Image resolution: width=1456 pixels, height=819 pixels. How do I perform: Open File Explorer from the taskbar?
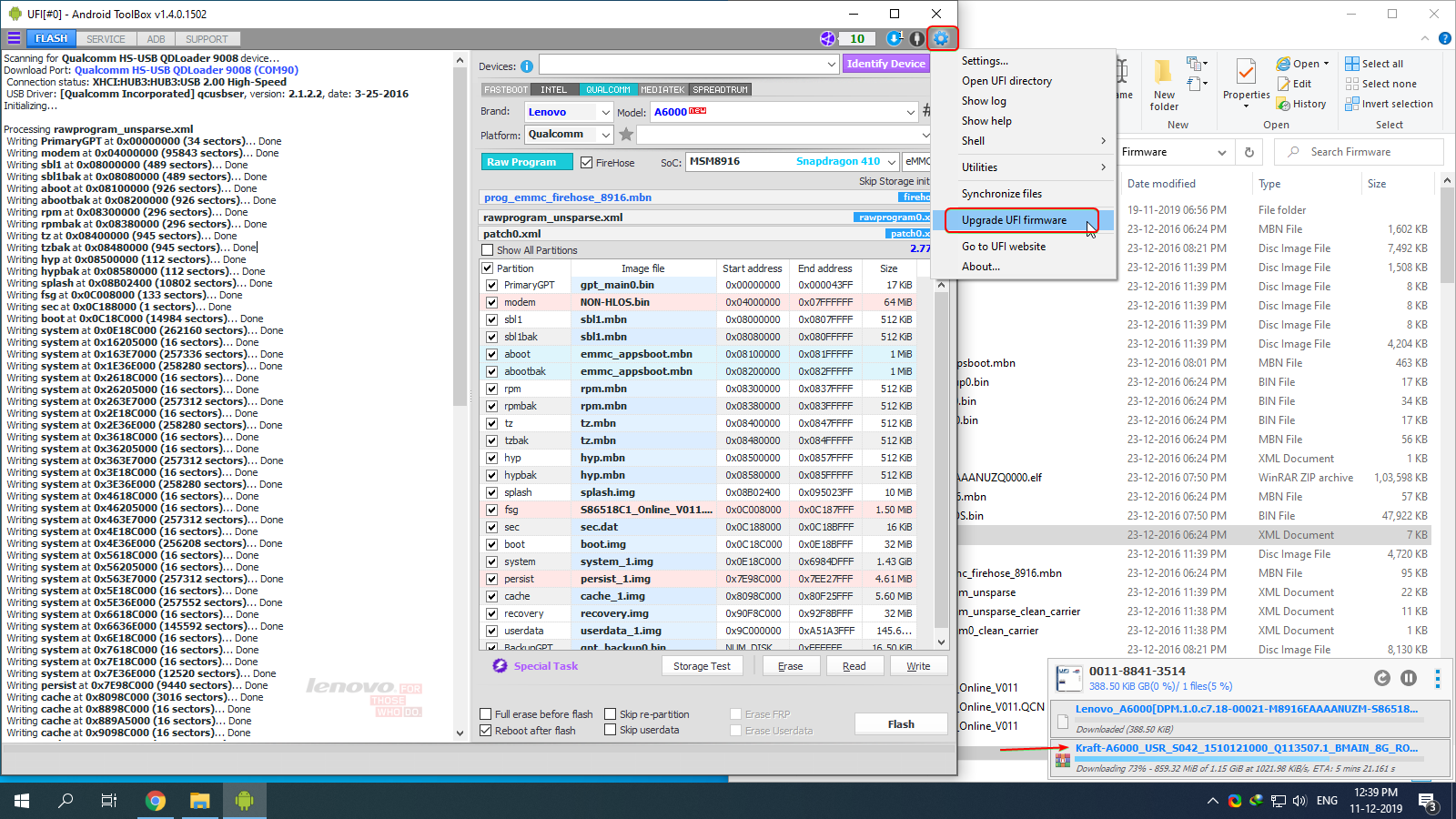click(200, 801)
